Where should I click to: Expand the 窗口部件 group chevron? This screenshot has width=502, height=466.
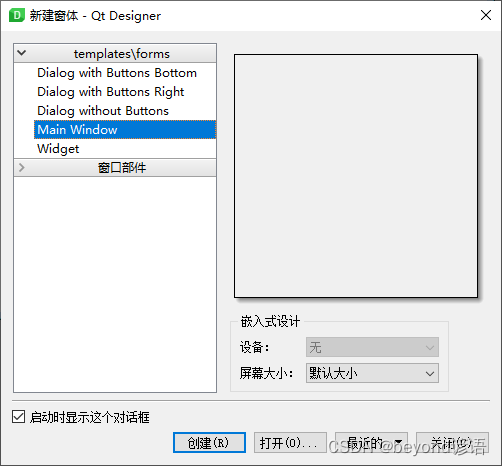pos(22,167)
